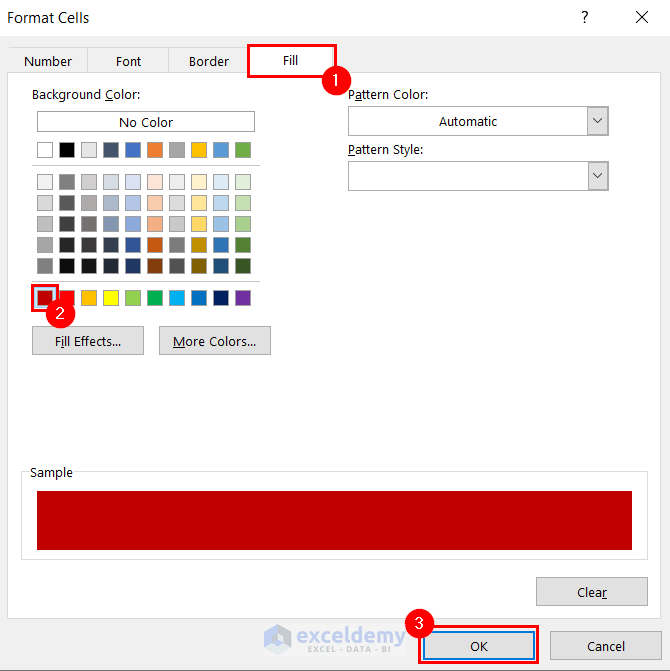Open the Pattern Color dropdown arrow

[x=598, y=121]
